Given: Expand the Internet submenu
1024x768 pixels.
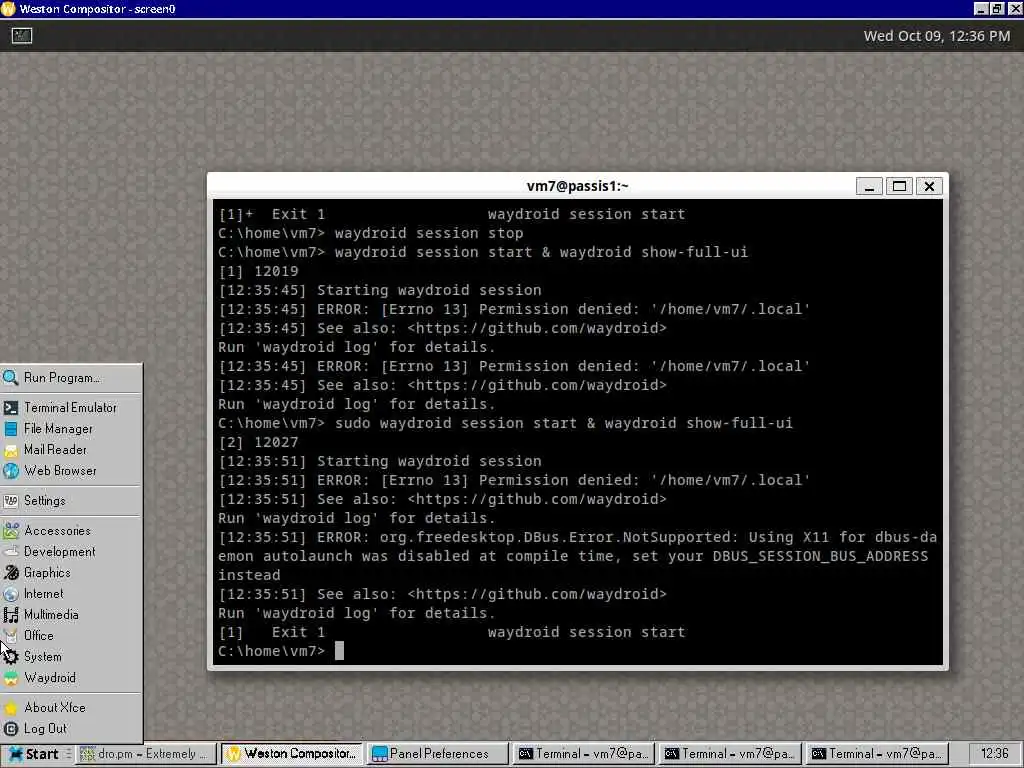Looking at the screenshot, I should point(71,593).
